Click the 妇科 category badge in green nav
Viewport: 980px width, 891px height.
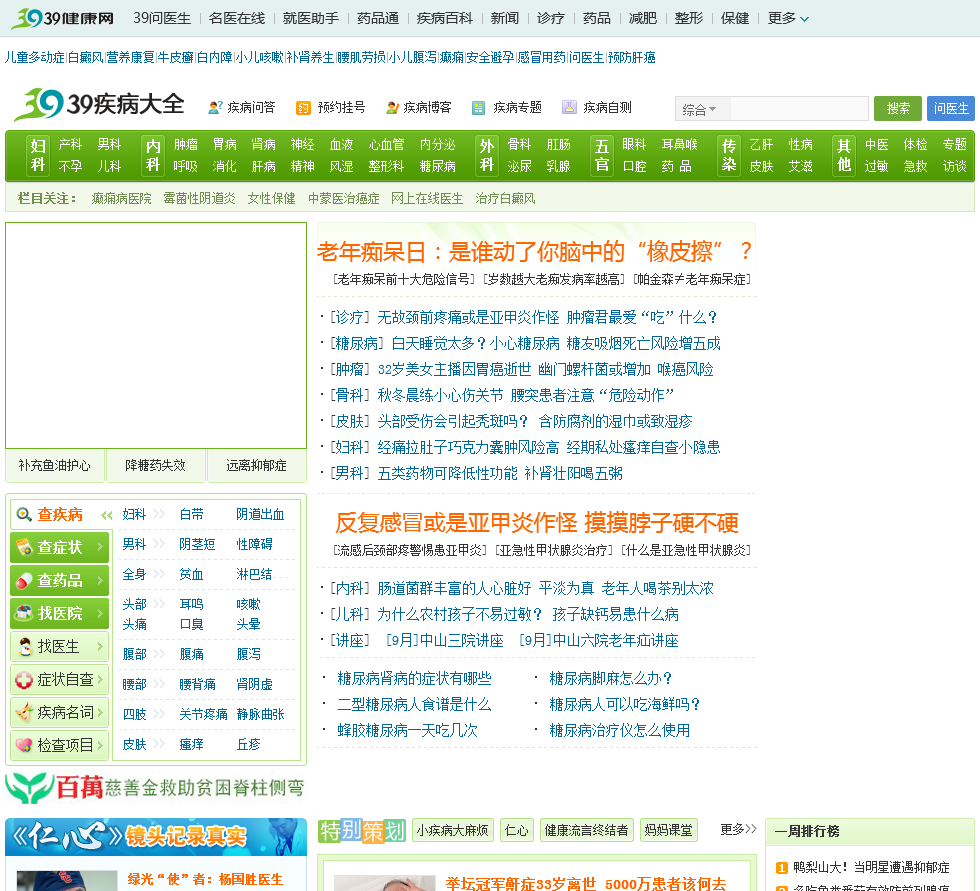point(38,155)
